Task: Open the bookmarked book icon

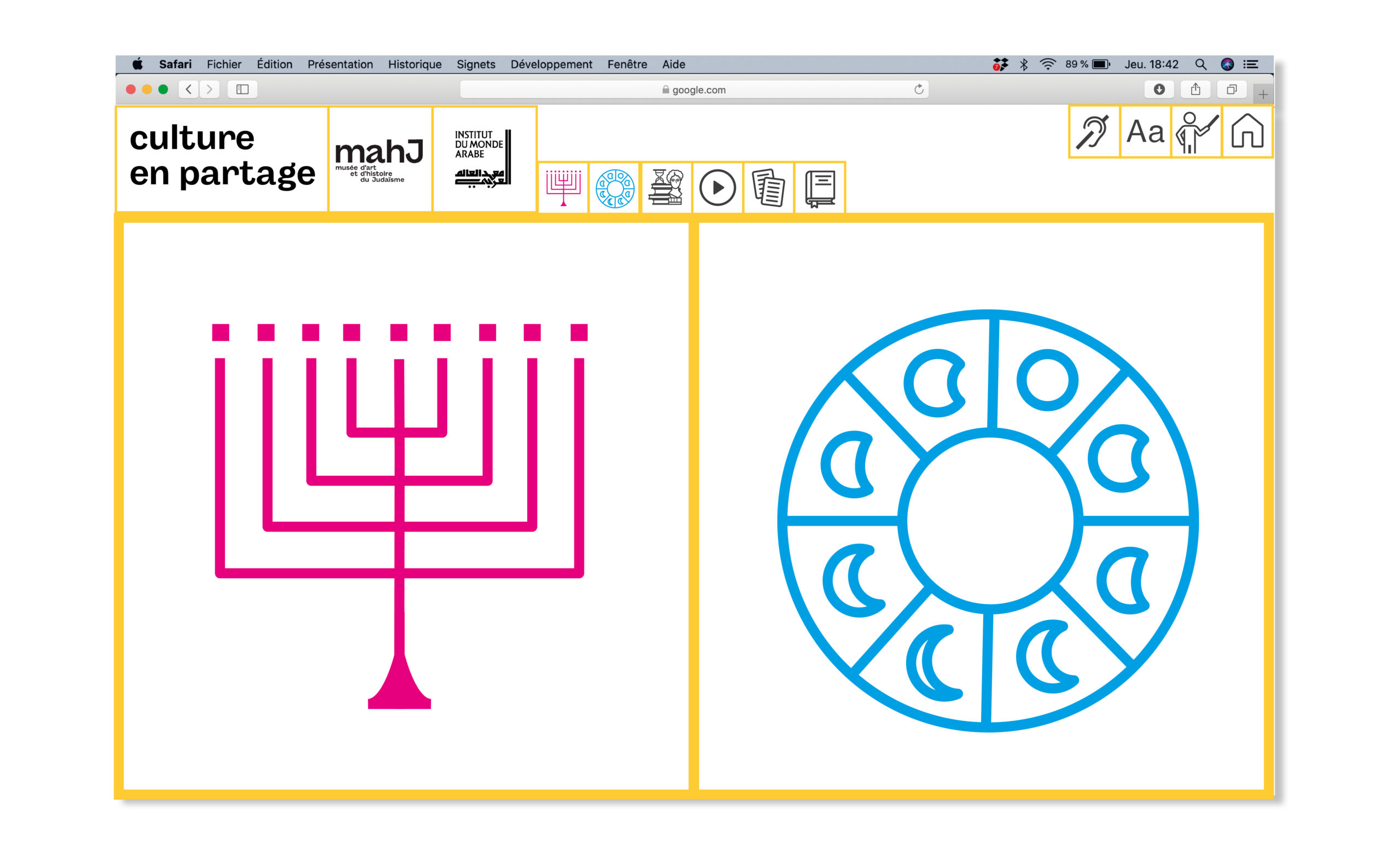Action: pyautogui.click(x=820, y=188)
